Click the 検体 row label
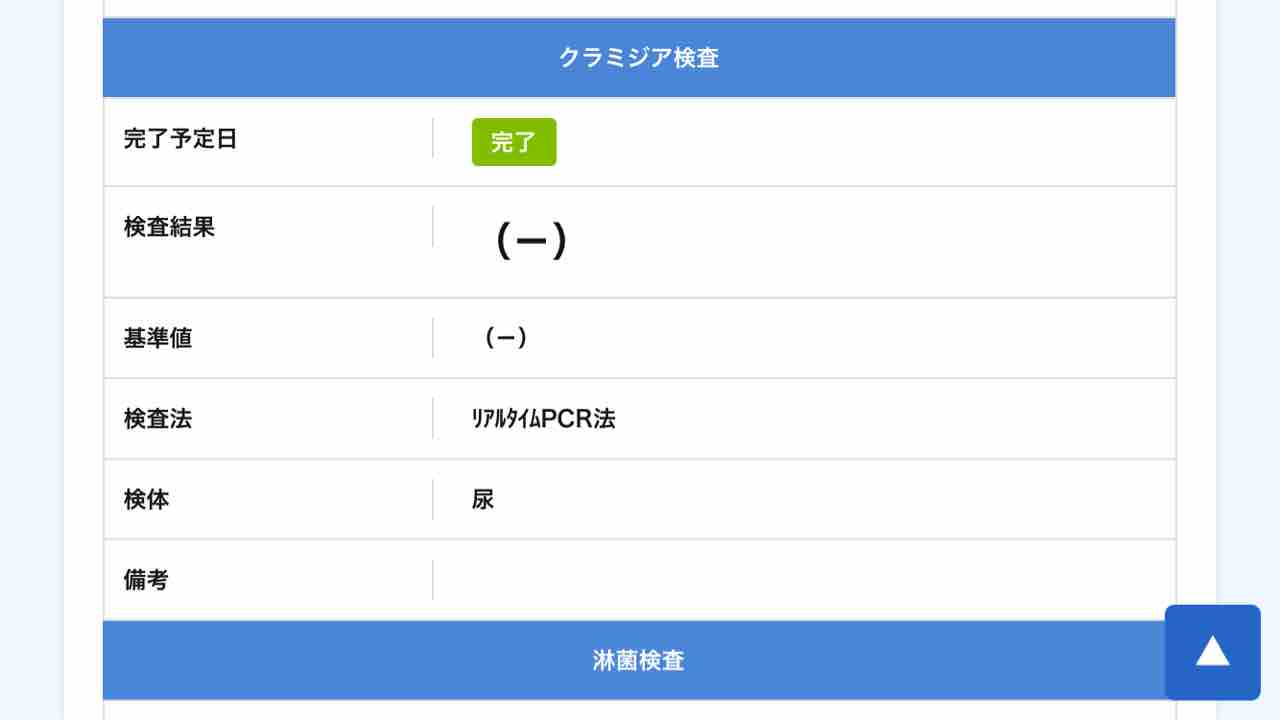Image resolution: width=1280 pixels, height=720 pixels. click(x=146, y=499)
